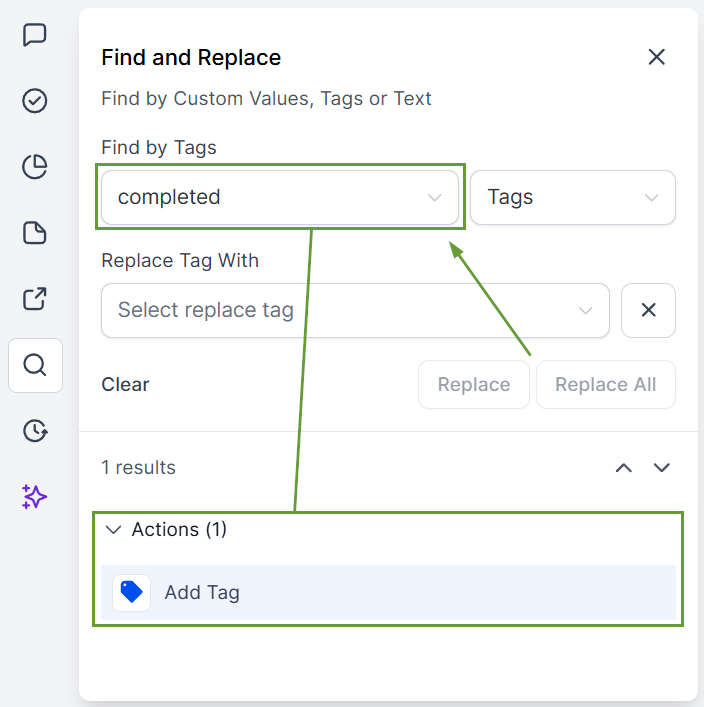Select the magnifier search sidebar icon

pyautogui.click(x=35, y=365)
